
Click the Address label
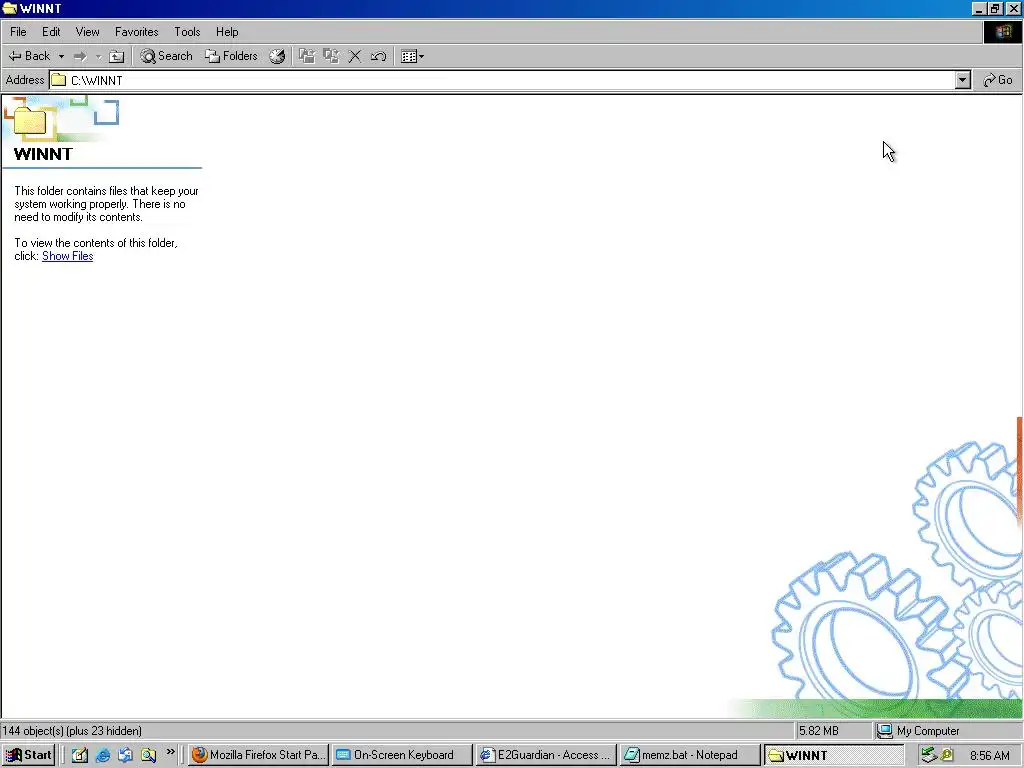25,80
